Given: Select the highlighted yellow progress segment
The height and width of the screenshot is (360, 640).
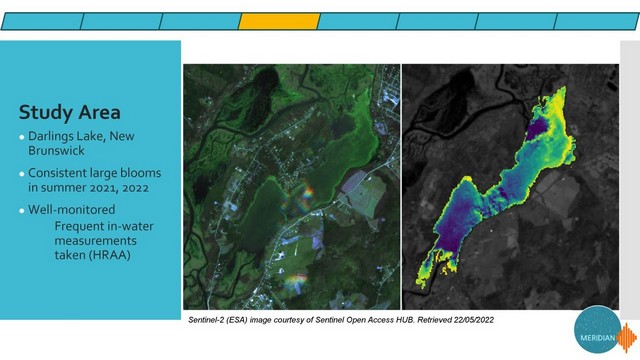Looking at the screenshot, I should [279, 21].
